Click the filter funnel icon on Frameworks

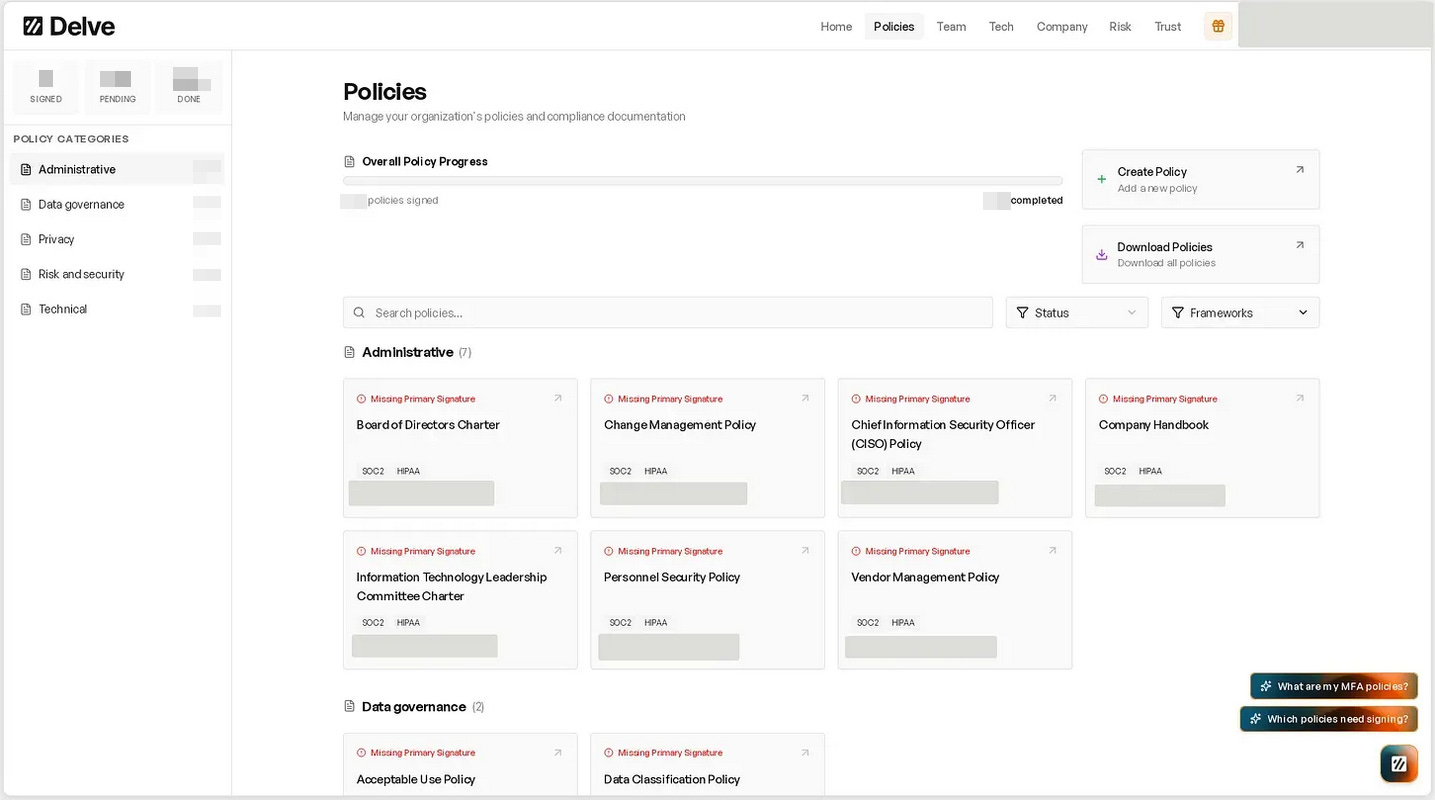tap(1177, 313)
